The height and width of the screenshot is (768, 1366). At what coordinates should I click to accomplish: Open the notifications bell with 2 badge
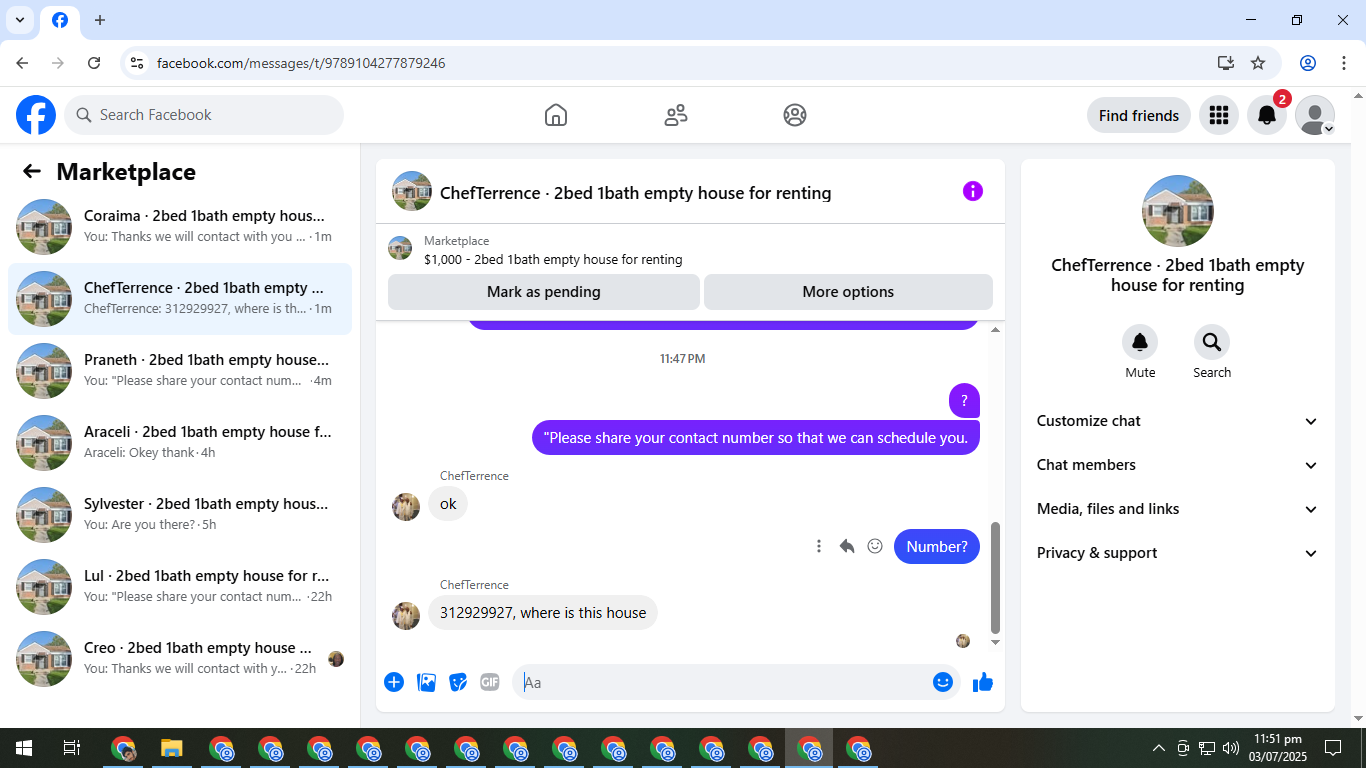coord(1267,115)
